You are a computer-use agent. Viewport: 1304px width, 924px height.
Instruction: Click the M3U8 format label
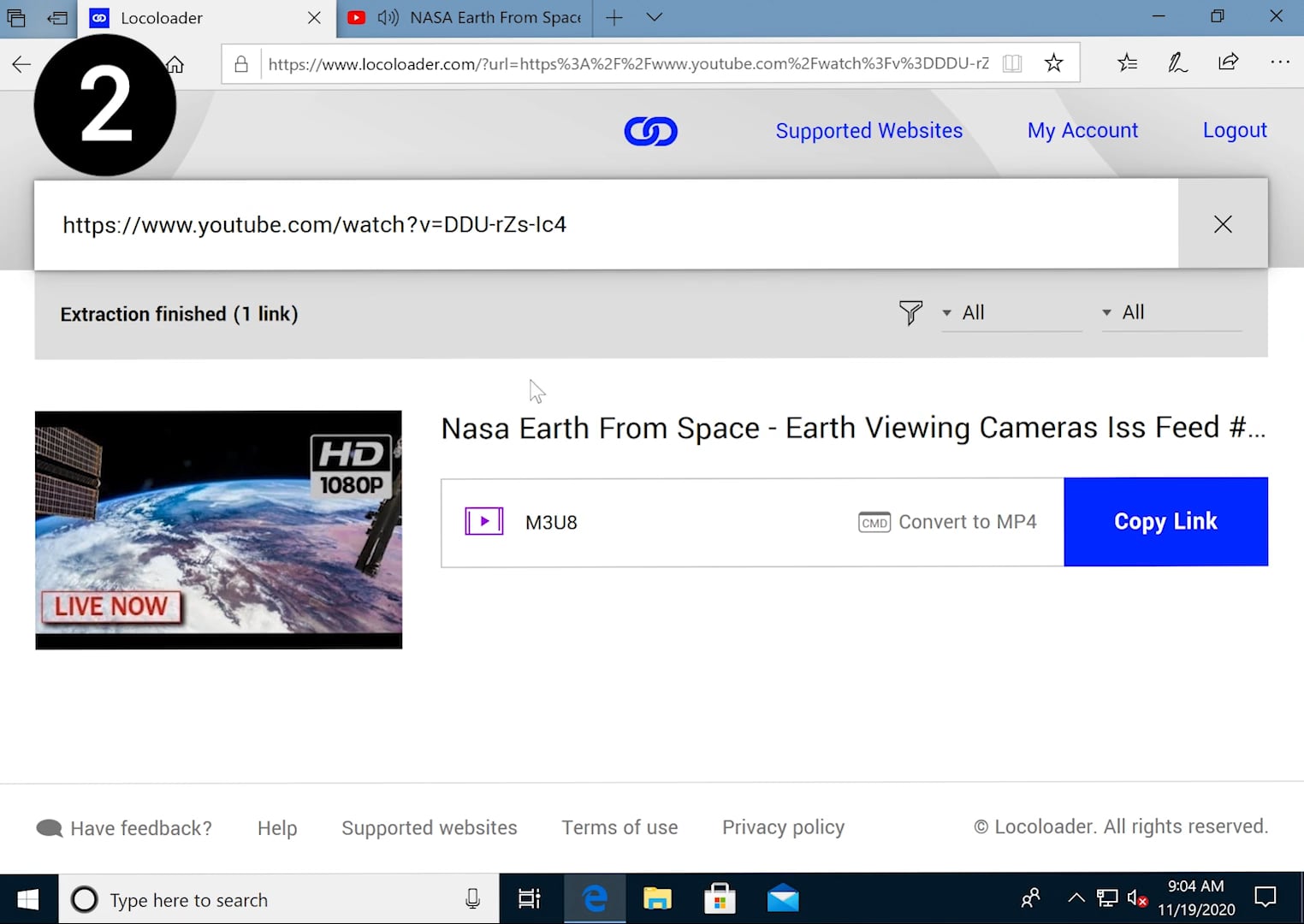click(x=551, y=522)
